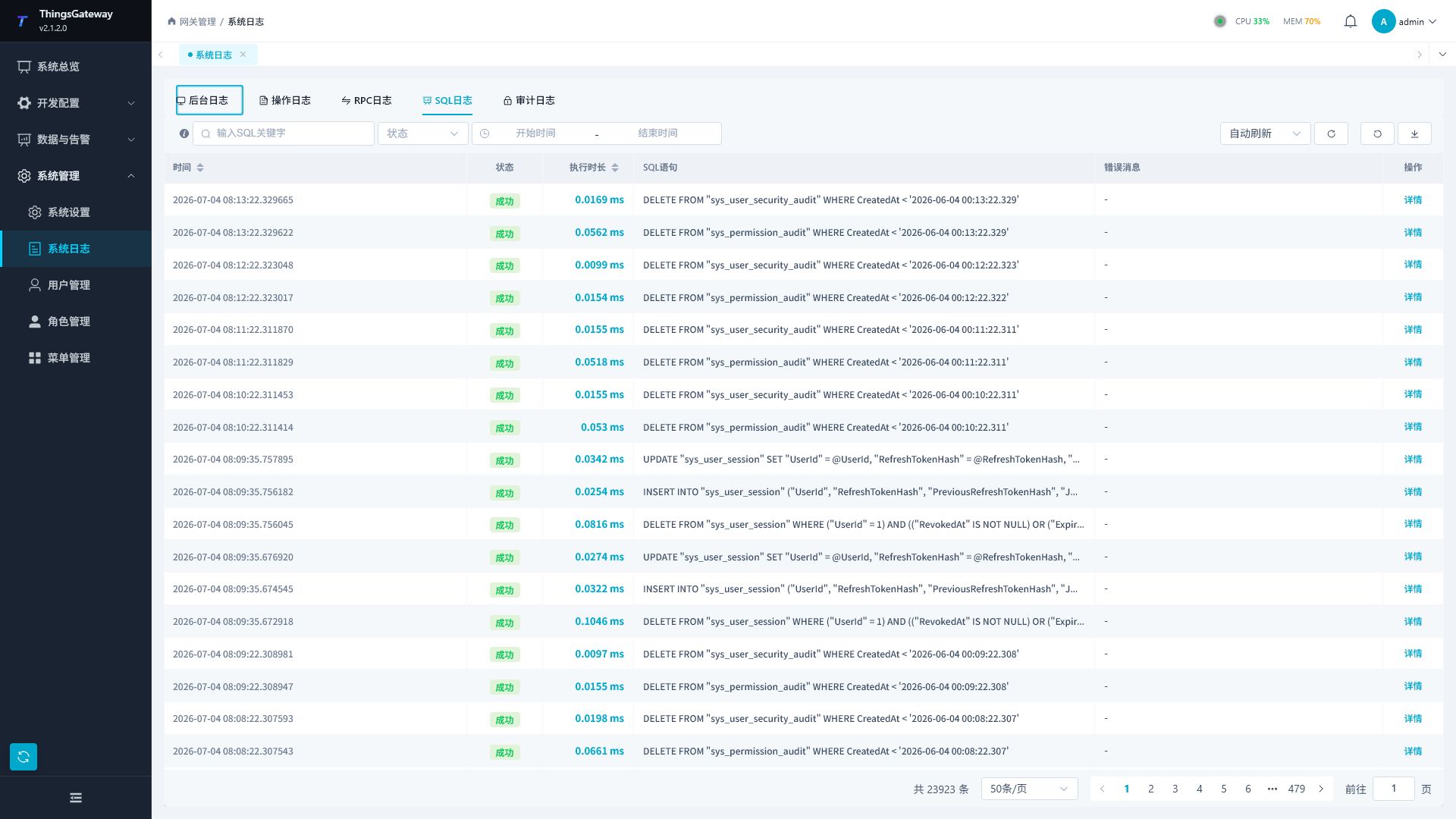Open 详情 for 08:13:22.329665 row
The width and height of the screenshot is (1456, 819).
[x=1412, y=200]
